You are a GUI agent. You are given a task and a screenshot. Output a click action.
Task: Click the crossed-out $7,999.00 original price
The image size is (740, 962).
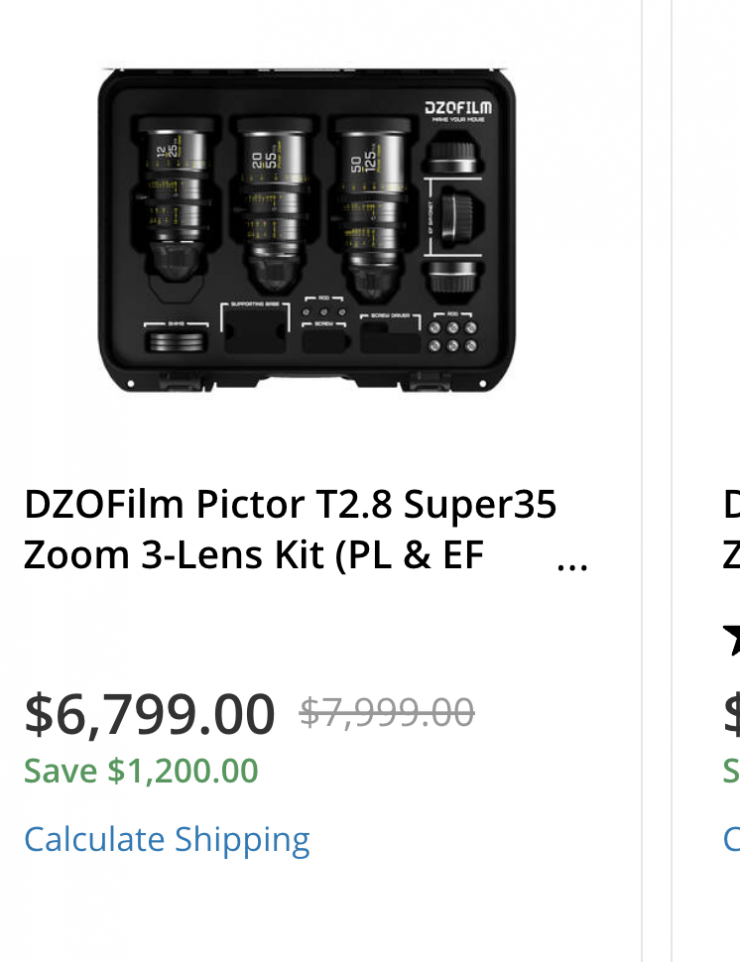(x=387, y=712)
